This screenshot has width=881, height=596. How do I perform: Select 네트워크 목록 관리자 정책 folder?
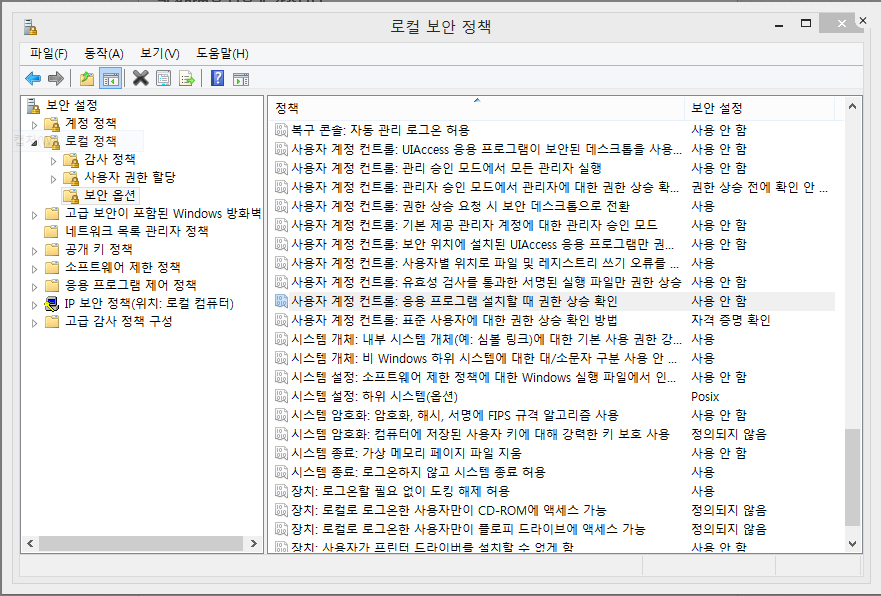(136, 231)
